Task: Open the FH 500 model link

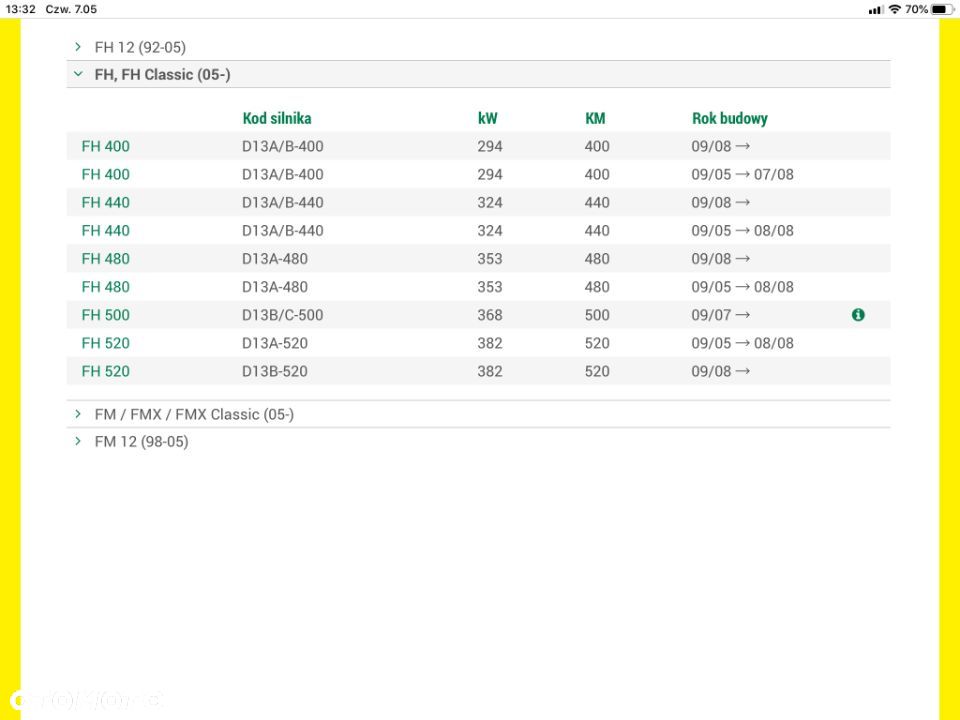Action: tap(105, 315)
